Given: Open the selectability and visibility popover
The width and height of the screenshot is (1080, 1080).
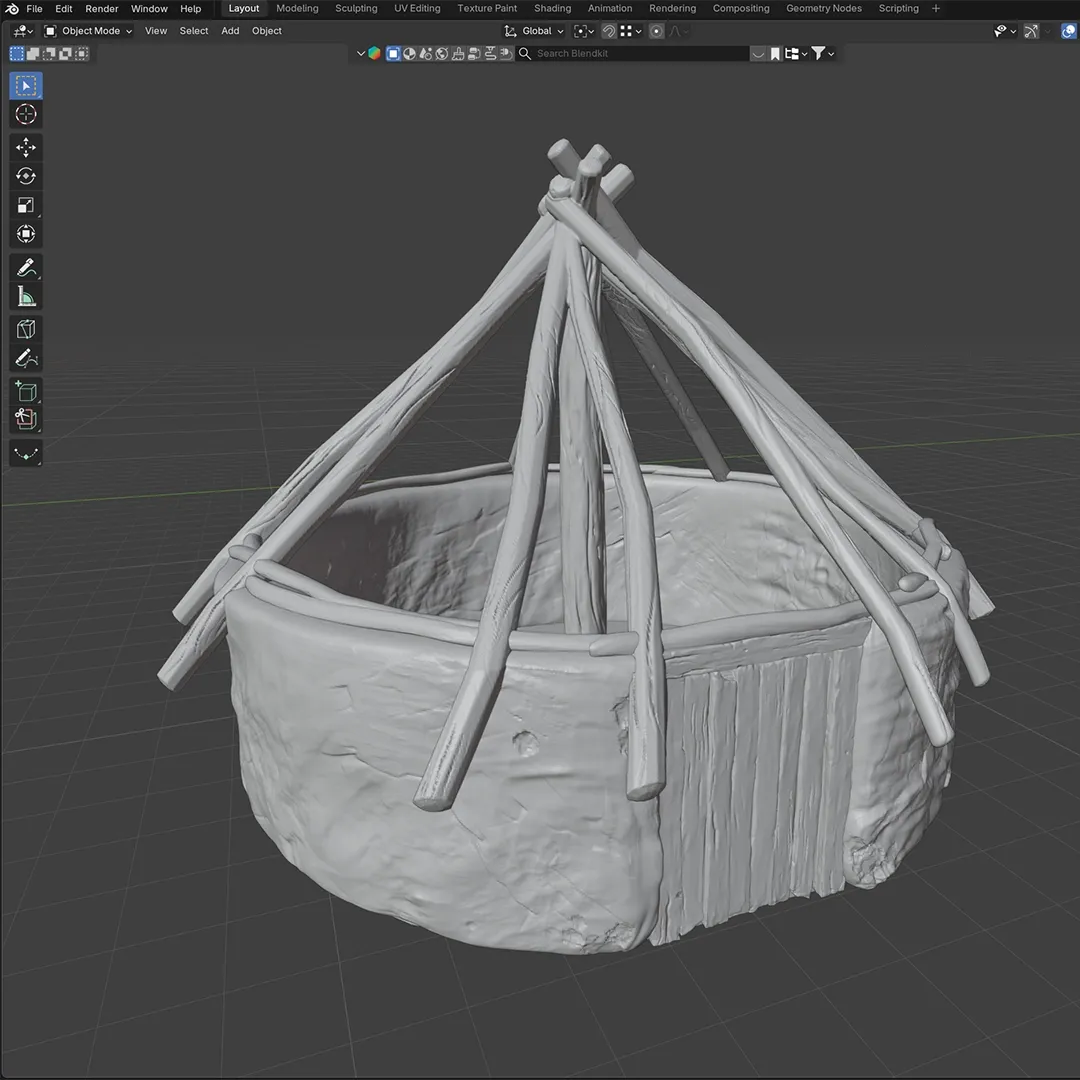Looking at the screenshot, I should click(x=1005, y=31).
